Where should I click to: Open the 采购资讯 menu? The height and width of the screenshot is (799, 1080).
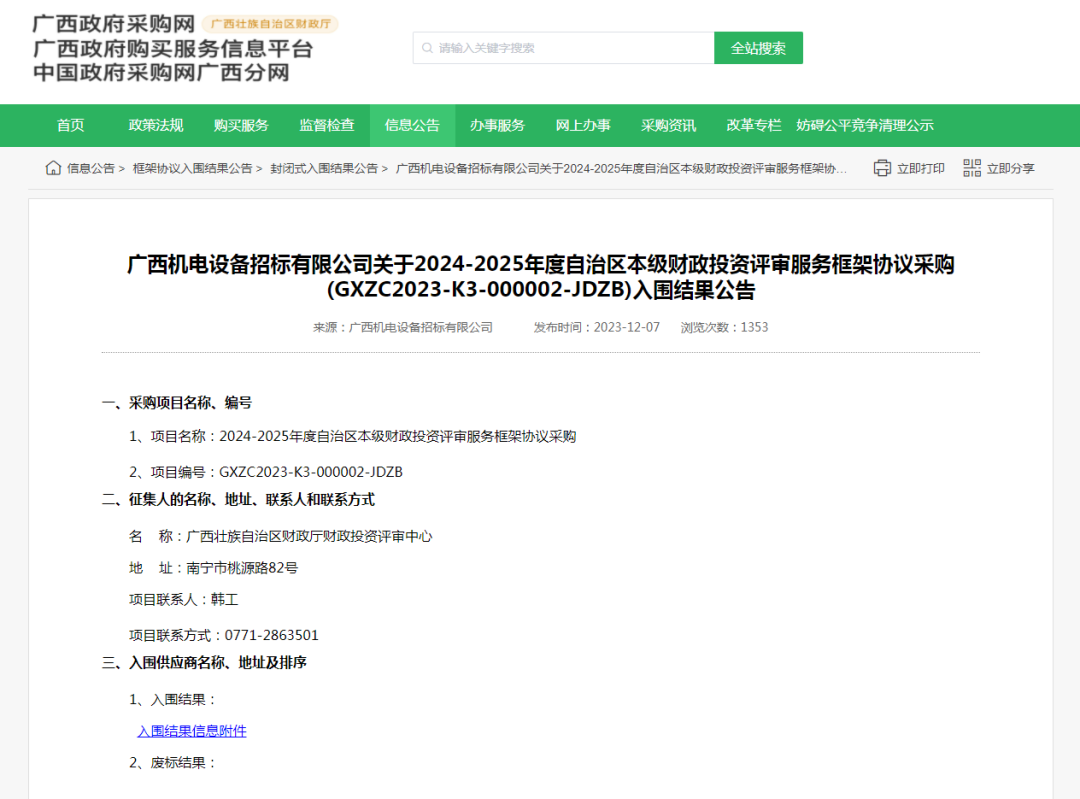pos(668,125)
